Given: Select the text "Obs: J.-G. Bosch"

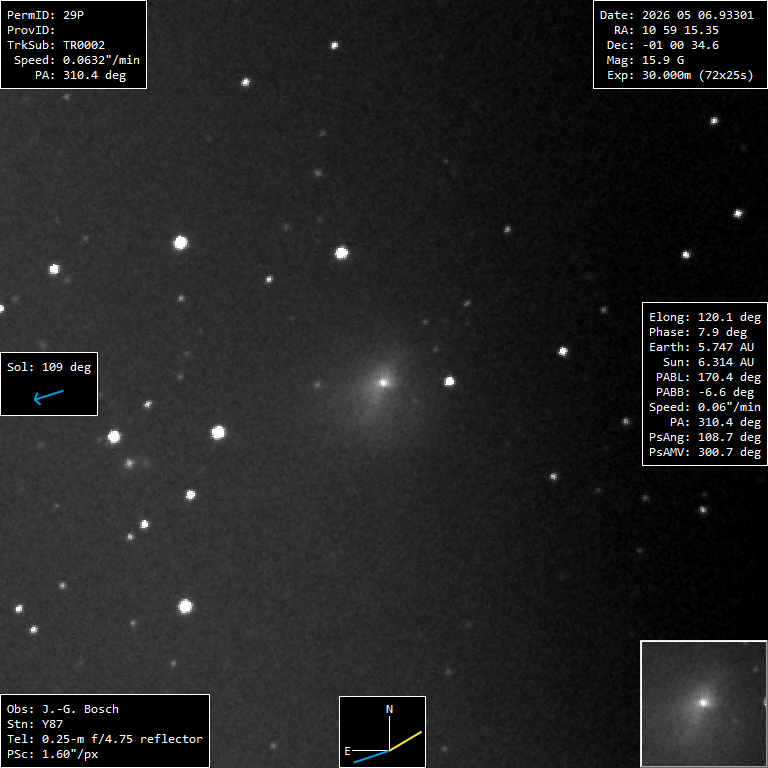Looking at the screenshot, I should (x=63, y=709).
